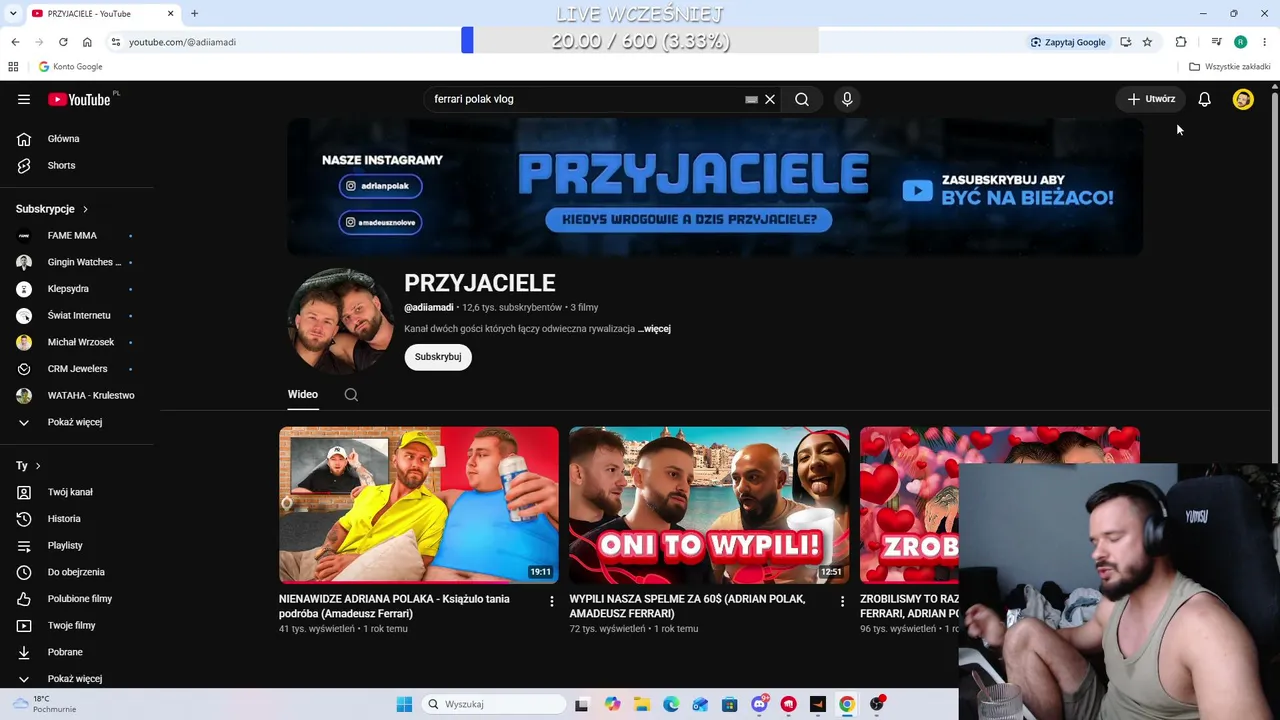Bookmark this page with the star
This screenshot has height=720, width=1280.
click(1147, 42)
